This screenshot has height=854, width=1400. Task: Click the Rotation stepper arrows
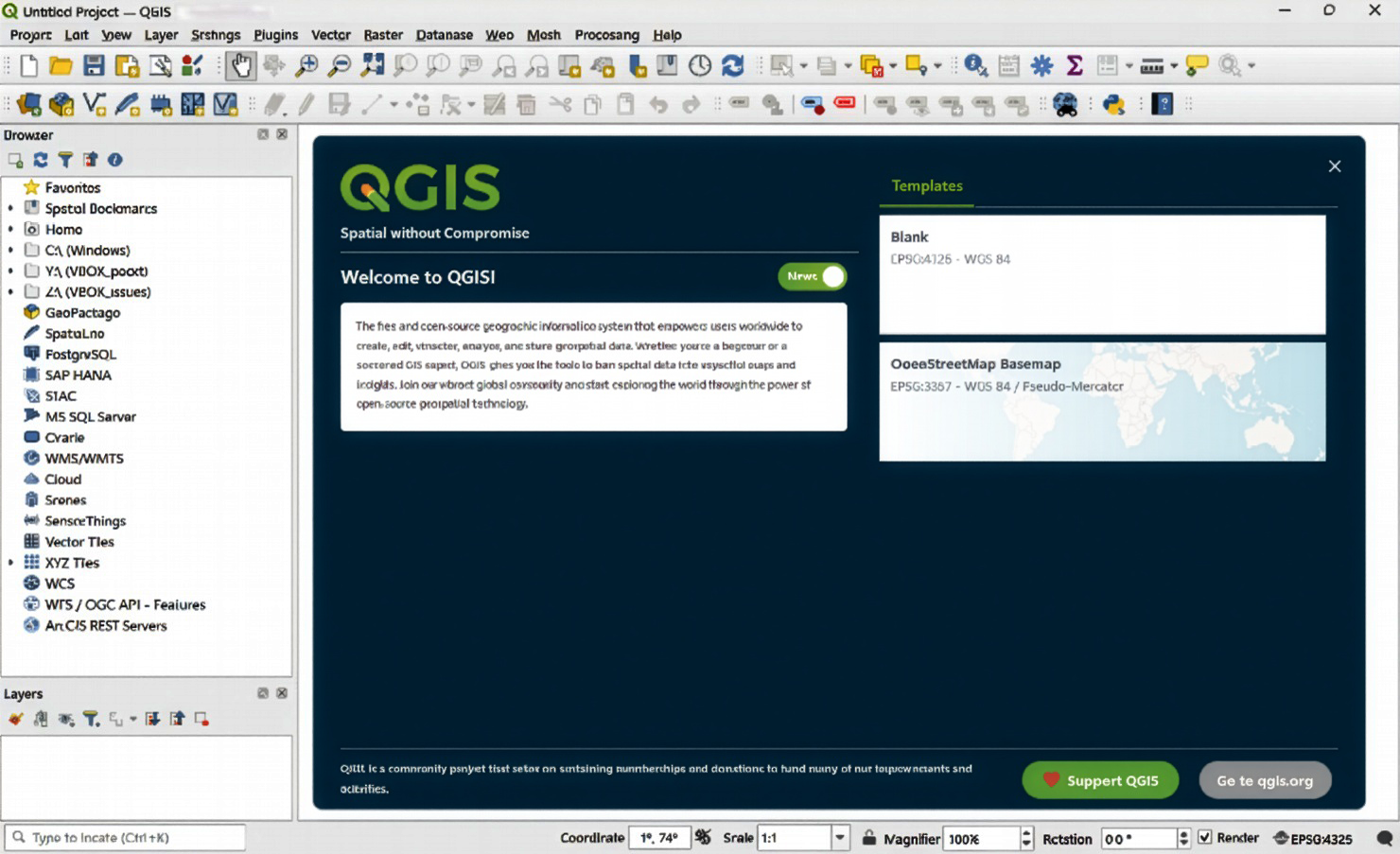(x=1182, y=838)
